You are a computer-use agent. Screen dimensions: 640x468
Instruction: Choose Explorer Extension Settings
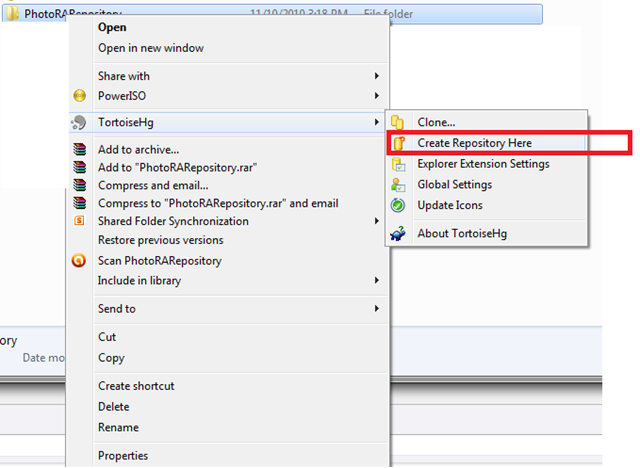coord(483,164)
